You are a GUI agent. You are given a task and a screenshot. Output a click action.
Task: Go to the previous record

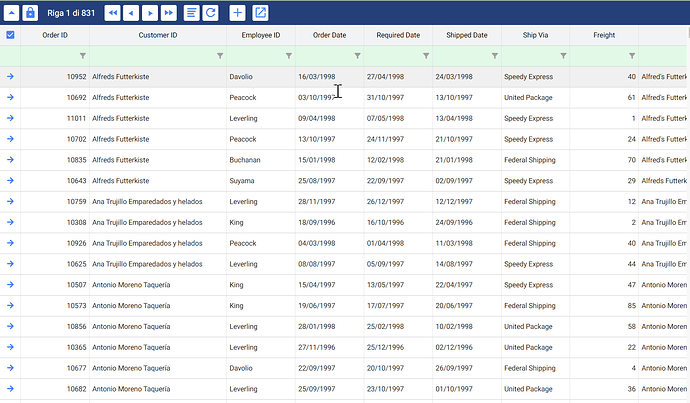(x=131, y=13)
